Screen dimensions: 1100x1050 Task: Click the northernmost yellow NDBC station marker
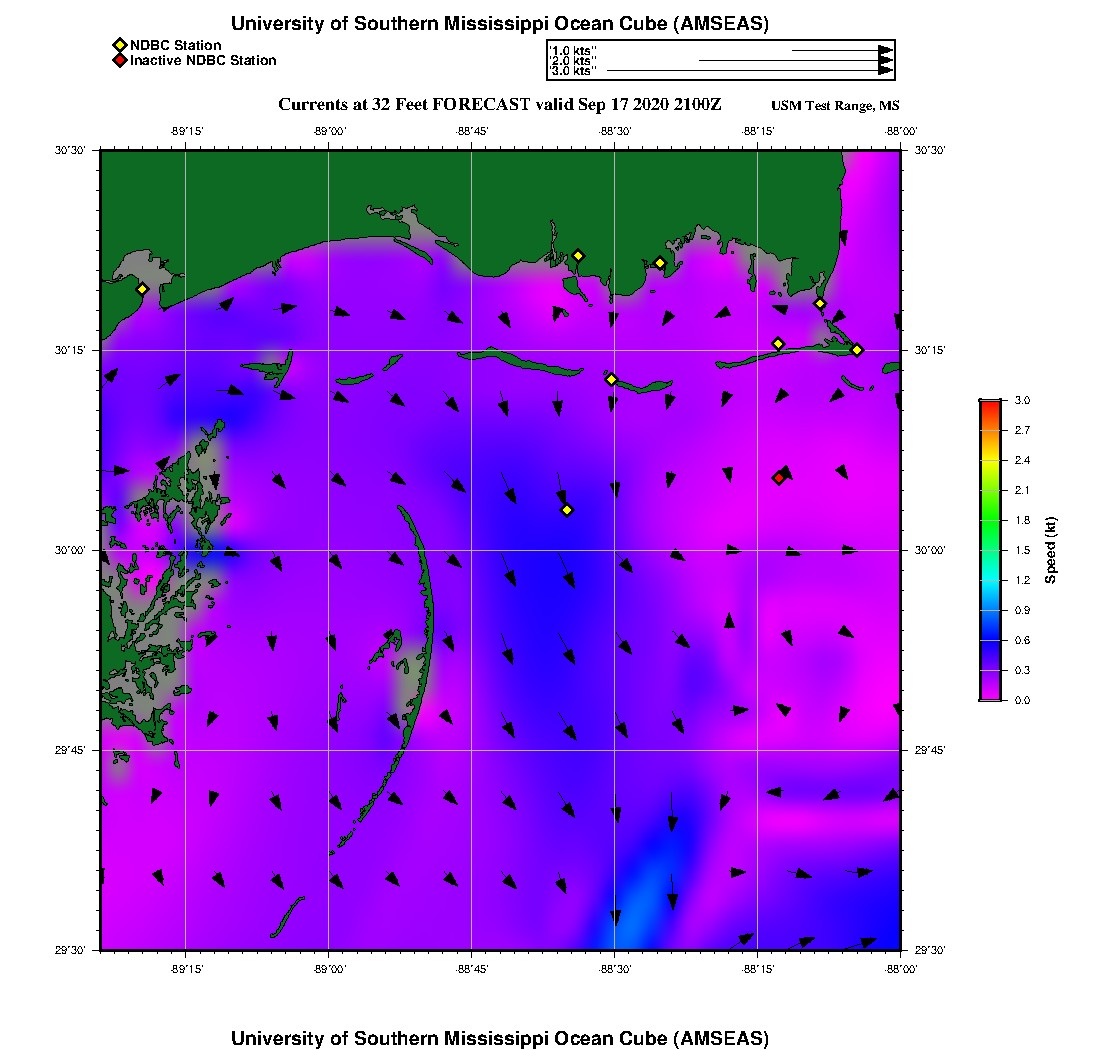coord(578,255)
